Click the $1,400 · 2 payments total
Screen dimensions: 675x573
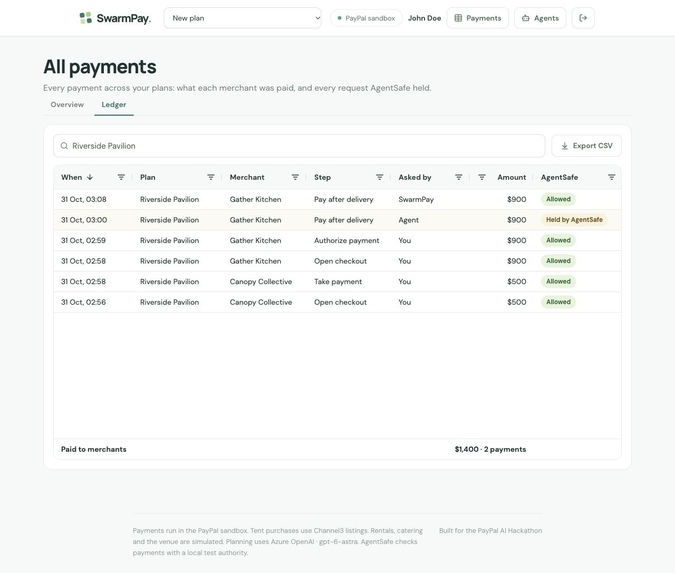point(490,449)
